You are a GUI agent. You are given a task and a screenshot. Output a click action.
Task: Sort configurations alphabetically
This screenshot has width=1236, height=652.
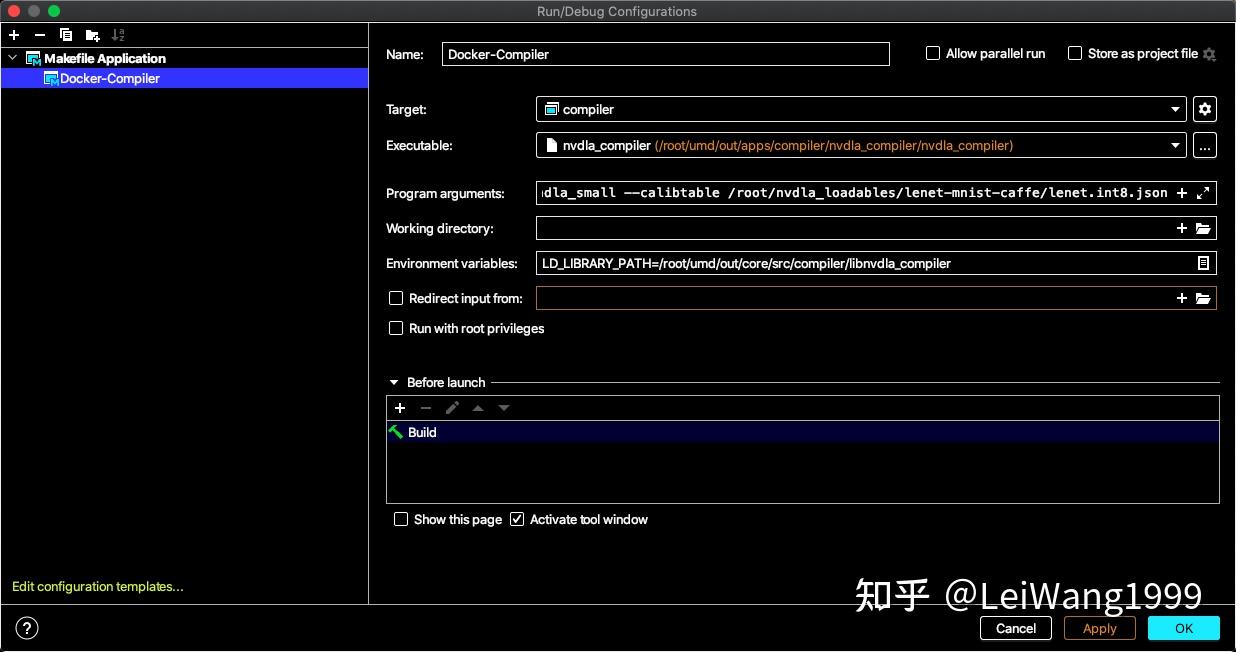coord(117,34)
